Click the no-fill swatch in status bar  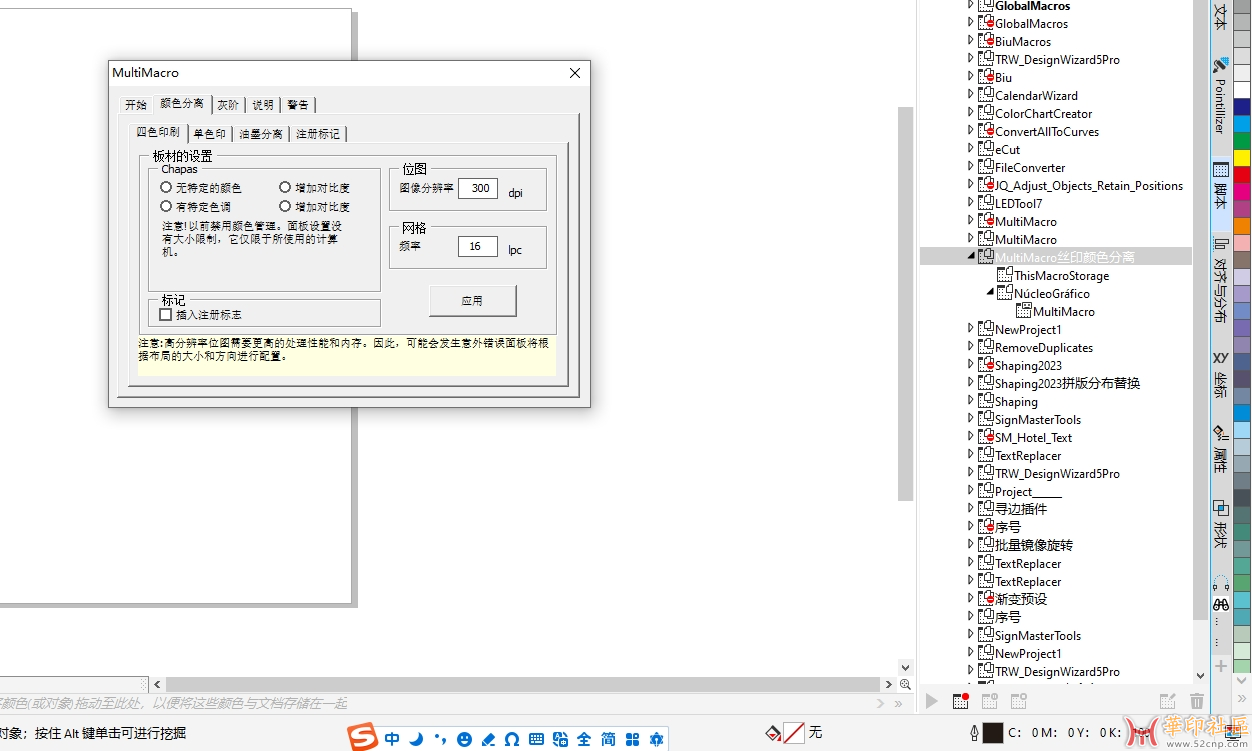pos(794,733)
